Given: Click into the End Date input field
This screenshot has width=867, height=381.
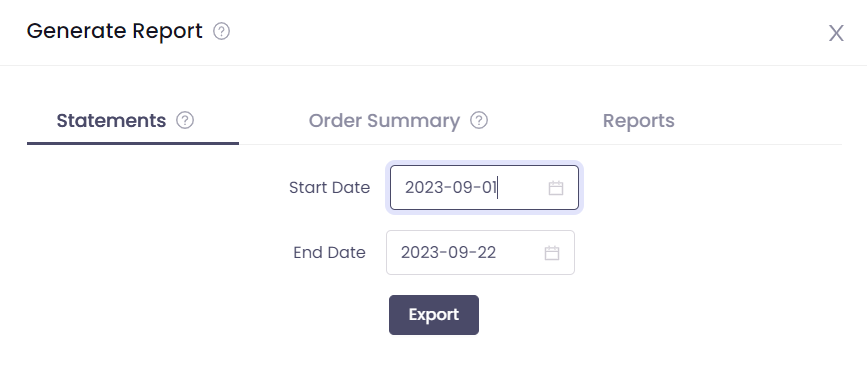Looking at the screenshot, I should point(480,253).
